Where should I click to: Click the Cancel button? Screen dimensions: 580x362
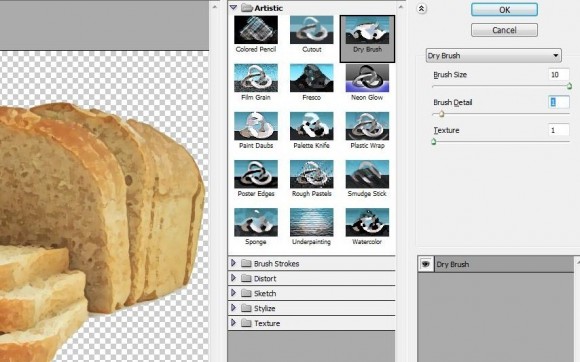pos(504,30)
